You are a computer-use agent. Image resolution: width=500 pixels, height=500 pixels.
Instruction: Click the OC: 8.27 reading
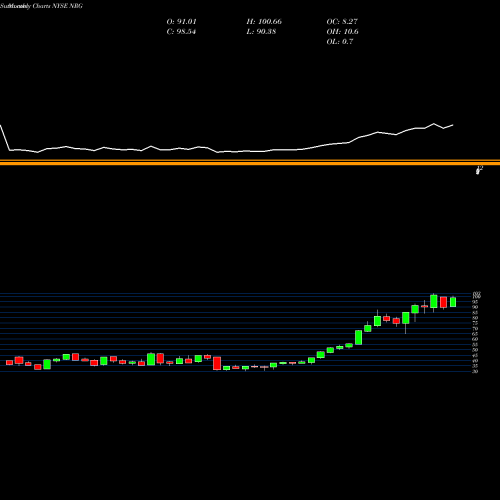(x=342, y=22)
